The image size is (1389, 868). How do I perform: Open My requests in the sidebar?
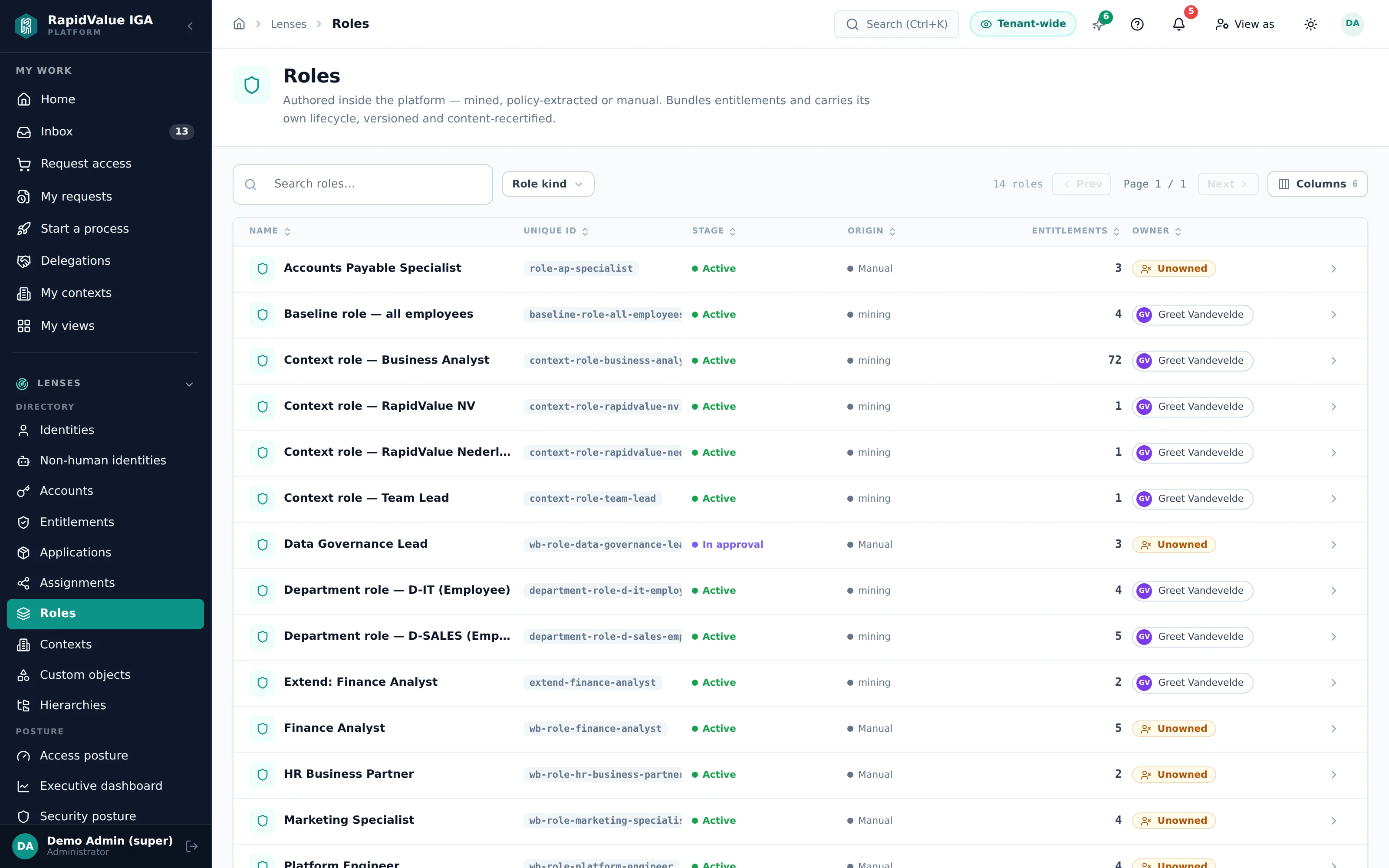point(105,196)
